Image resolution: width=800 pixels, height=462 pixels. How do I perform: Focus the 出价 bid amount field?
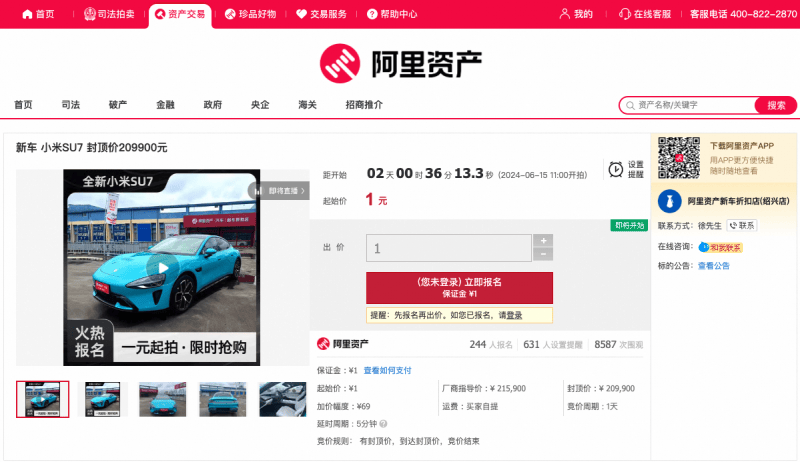point(448,248)
